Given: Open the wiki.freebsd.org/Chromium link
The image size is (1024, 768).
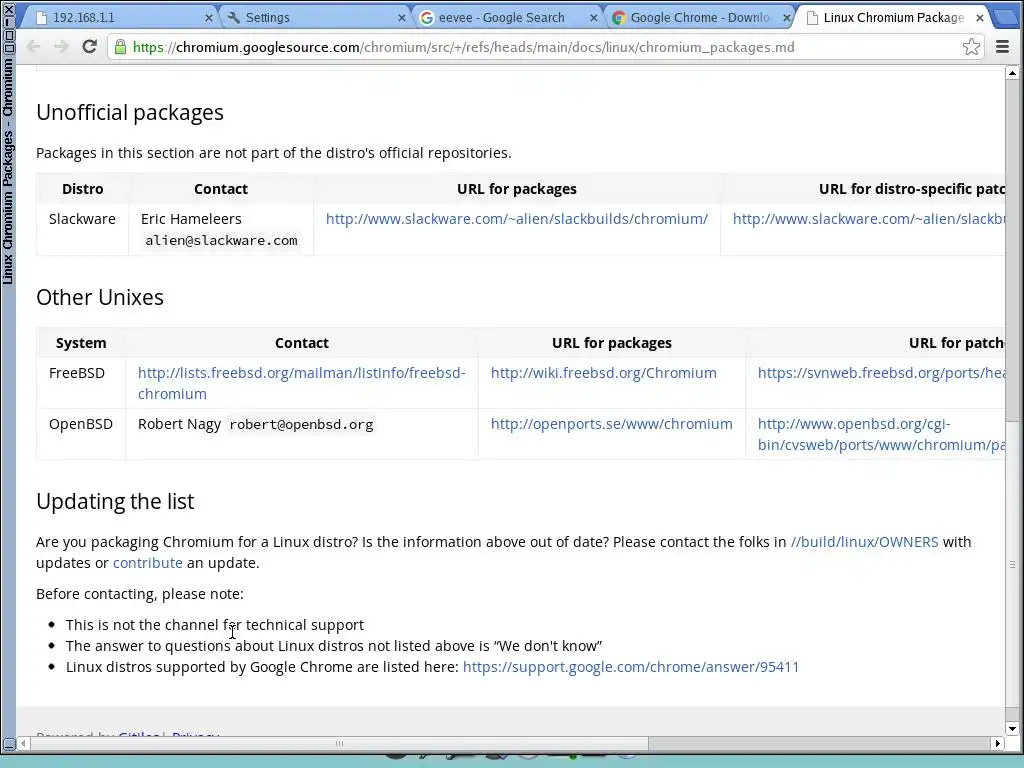Looking at the screenshot, I should (x=603, y=373).
